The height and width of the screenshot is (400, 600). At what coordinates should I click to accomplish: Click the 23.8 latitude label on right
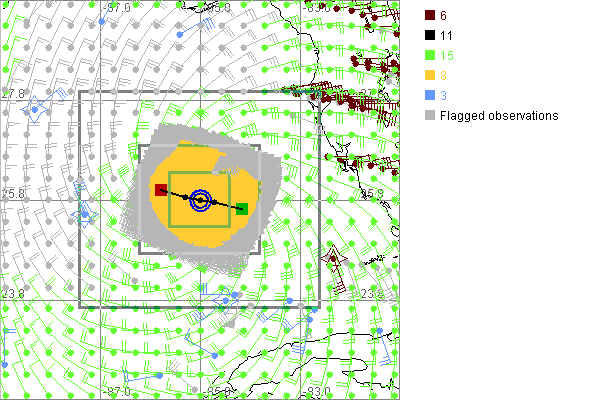(372, 293)
